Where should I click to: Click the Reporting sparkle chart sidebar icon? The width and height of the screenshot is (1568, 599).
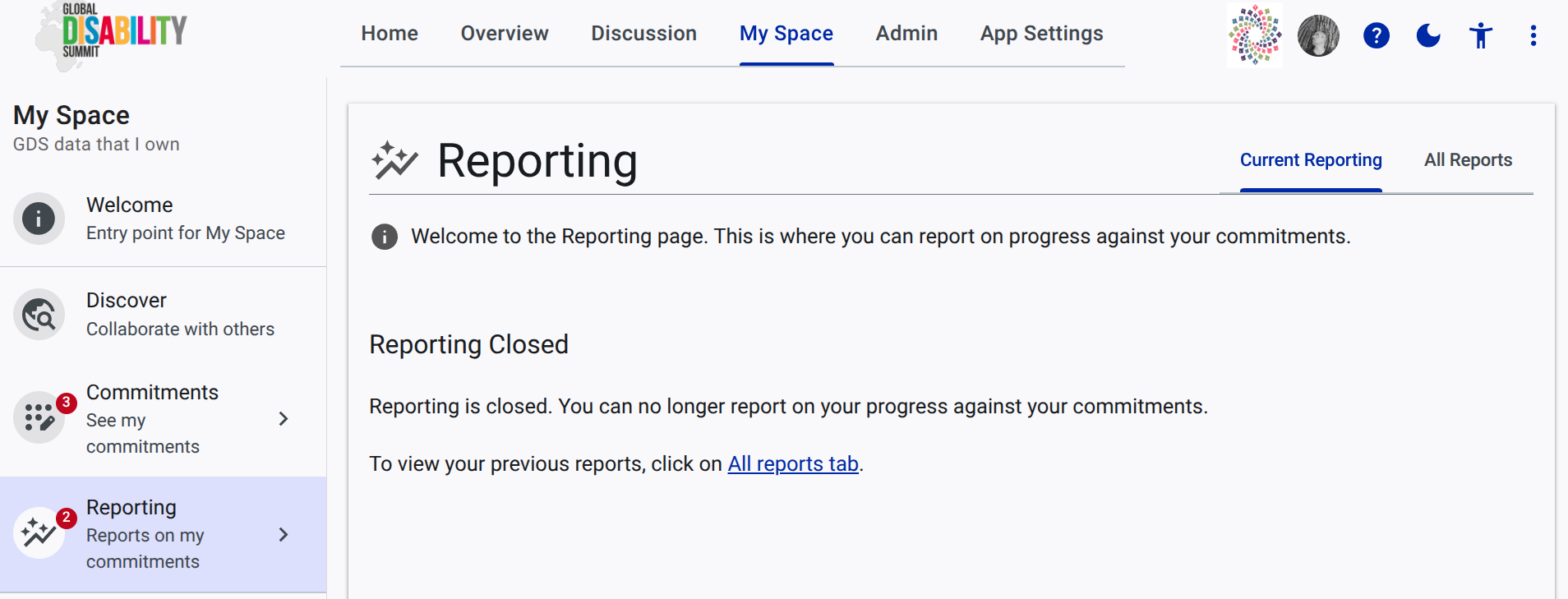[x=39, y=533]
